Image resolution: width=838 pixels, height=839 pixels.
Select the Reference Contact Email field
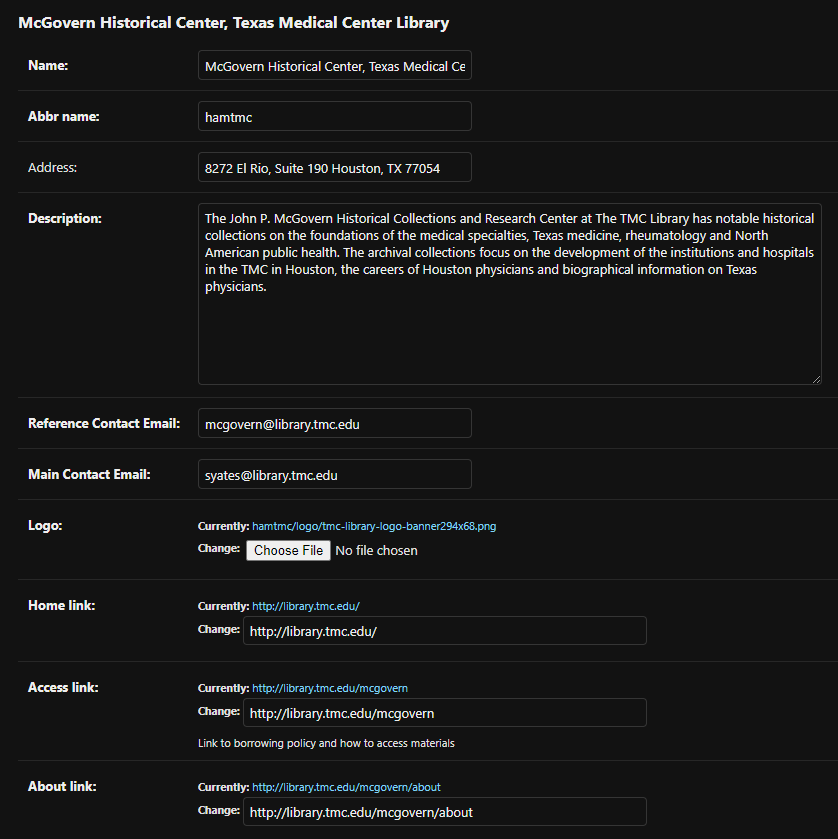(x=334, y=424)
